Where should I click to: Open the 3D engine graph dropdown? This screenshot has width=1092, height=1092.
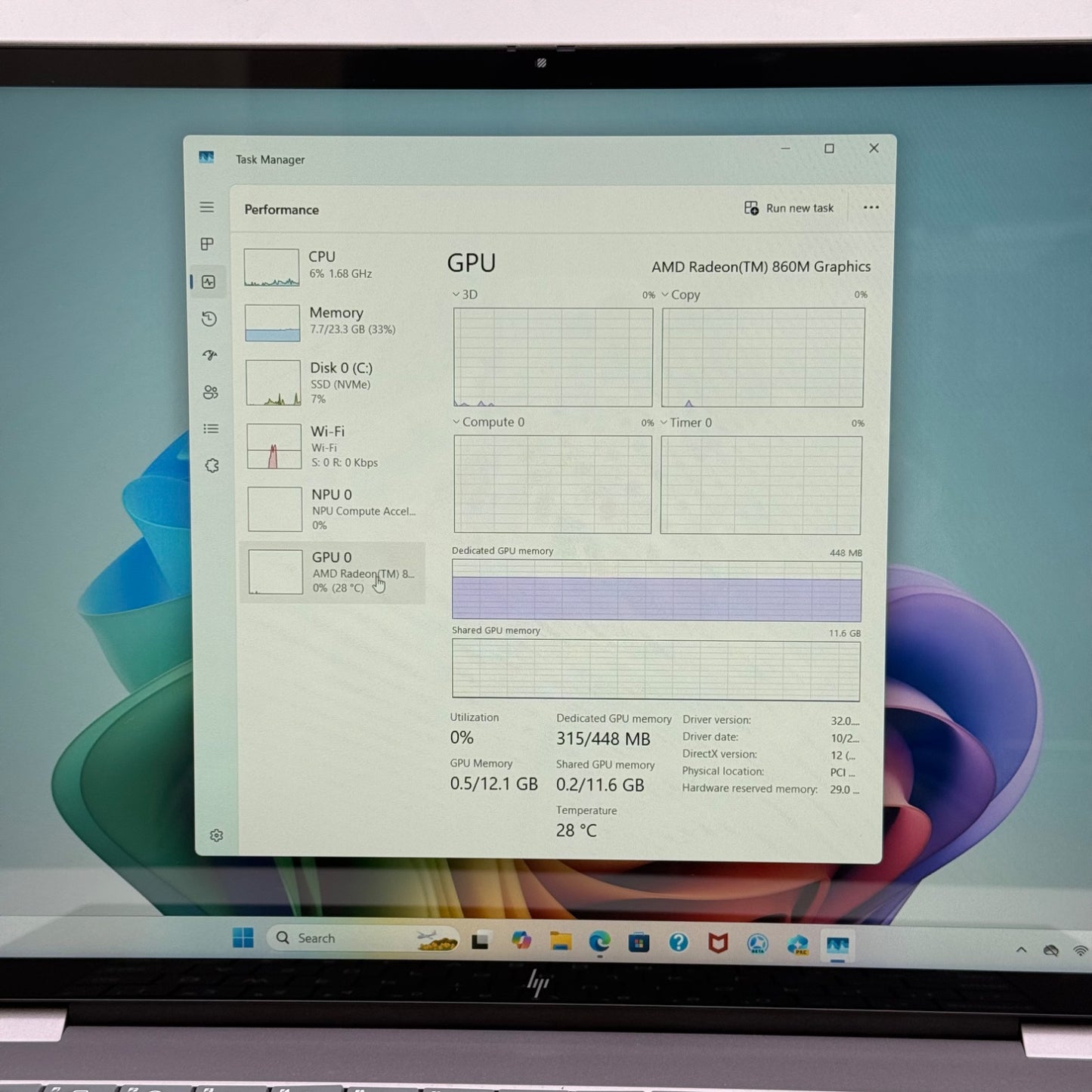465,295
